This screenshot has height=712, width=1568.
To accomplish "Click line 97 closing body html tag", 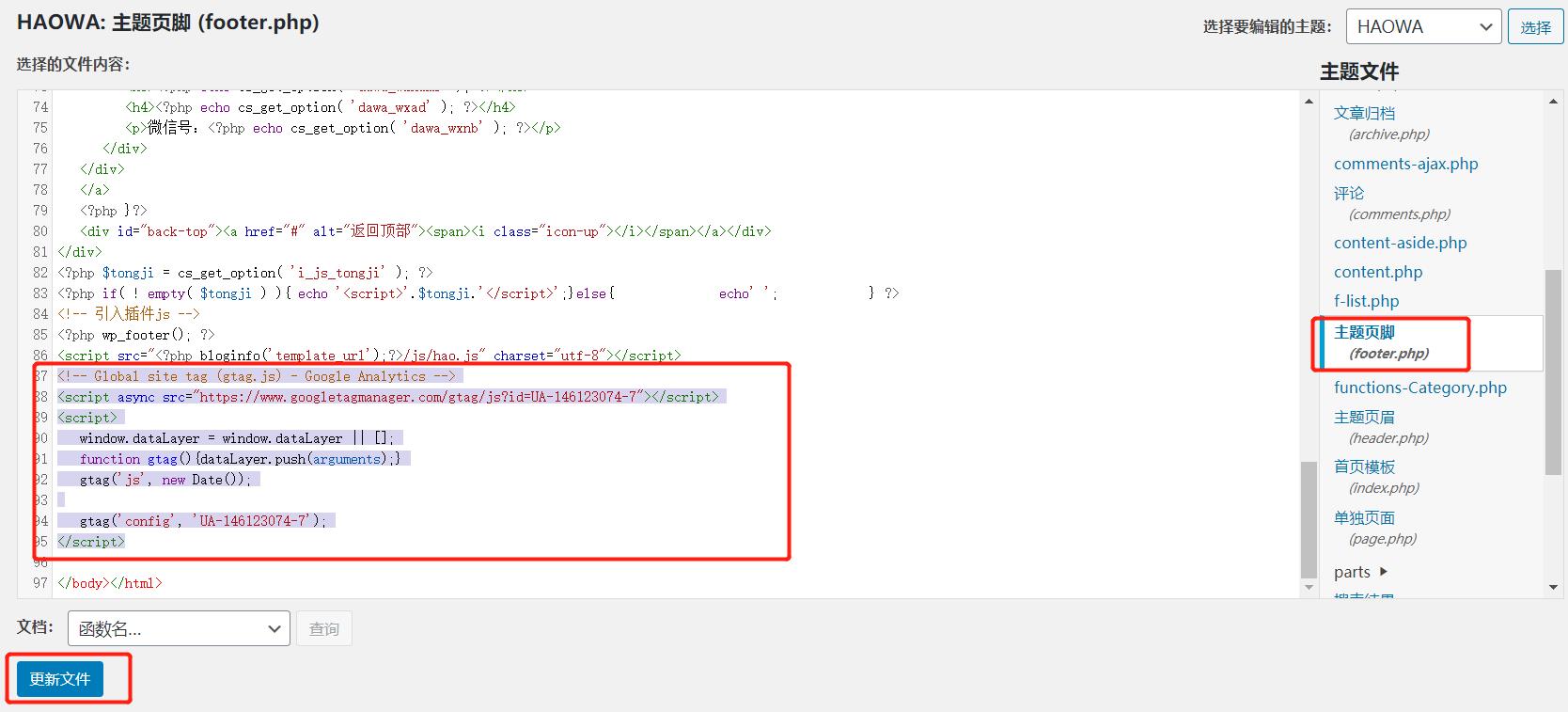I will click(x=110, y=583).
